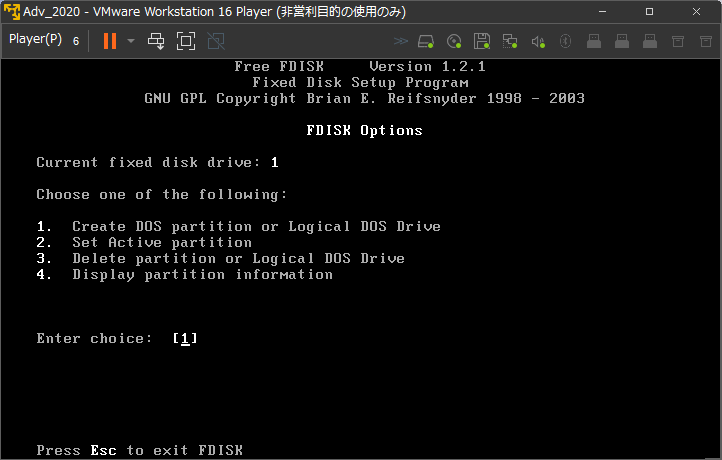Click 'Fixed Disk Setup Program' text line

[x=360, y=82]
